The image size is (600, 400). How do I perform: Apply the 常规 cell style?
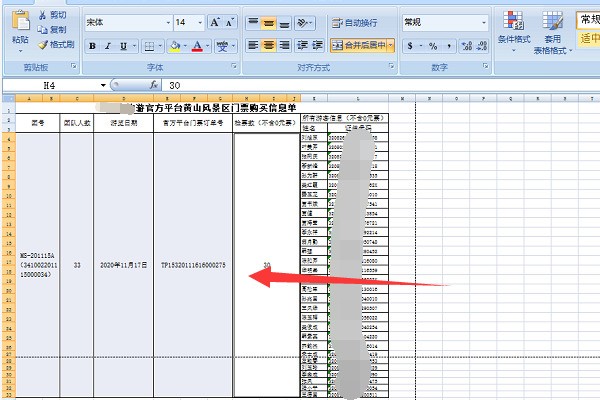(589, 20)
